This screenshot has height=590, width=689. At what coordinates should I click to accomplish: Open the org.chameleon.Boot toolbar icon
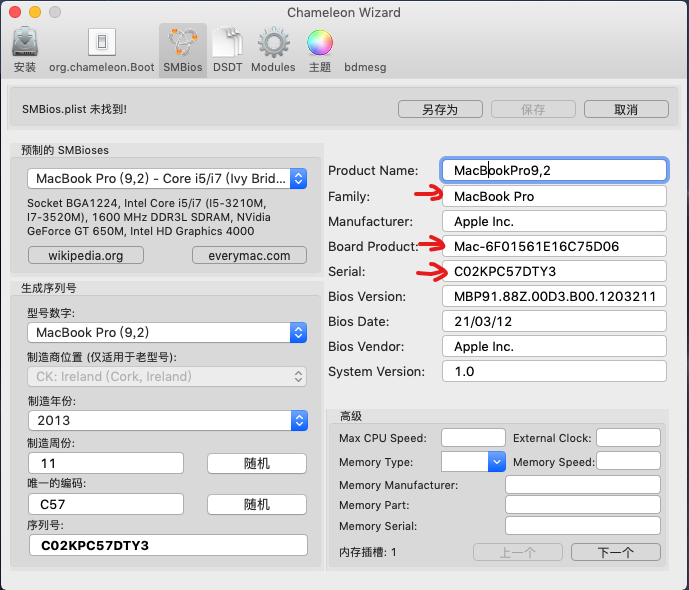coord(102,50)
